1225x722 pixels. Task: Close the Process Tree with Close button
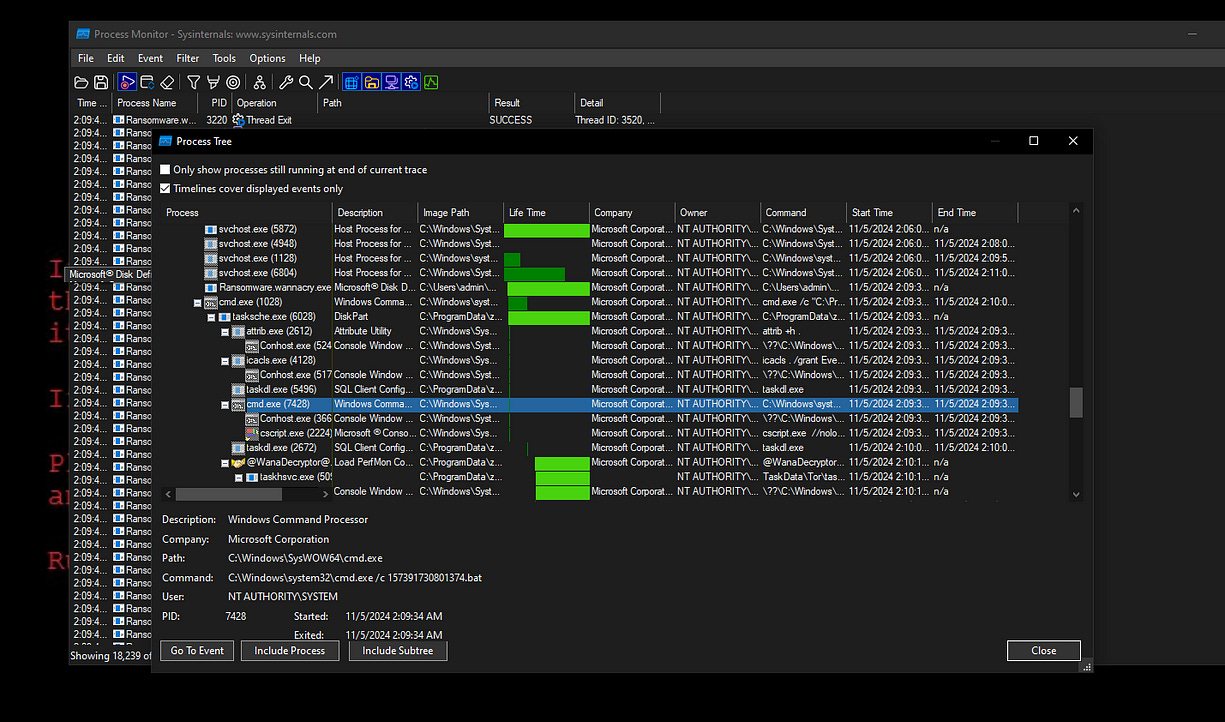pyautogui.click(x=1044, y=650)
